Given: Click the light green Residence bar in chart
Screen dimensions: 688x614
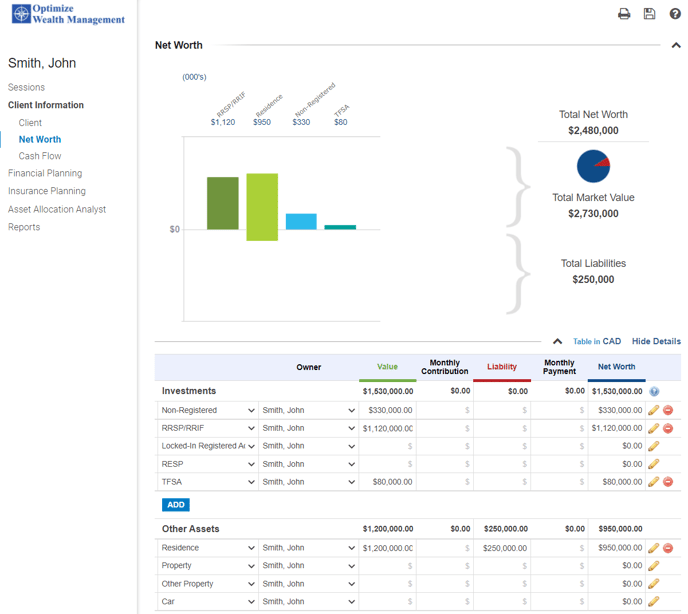Looking at the screenshot, I should click(262, 207).
